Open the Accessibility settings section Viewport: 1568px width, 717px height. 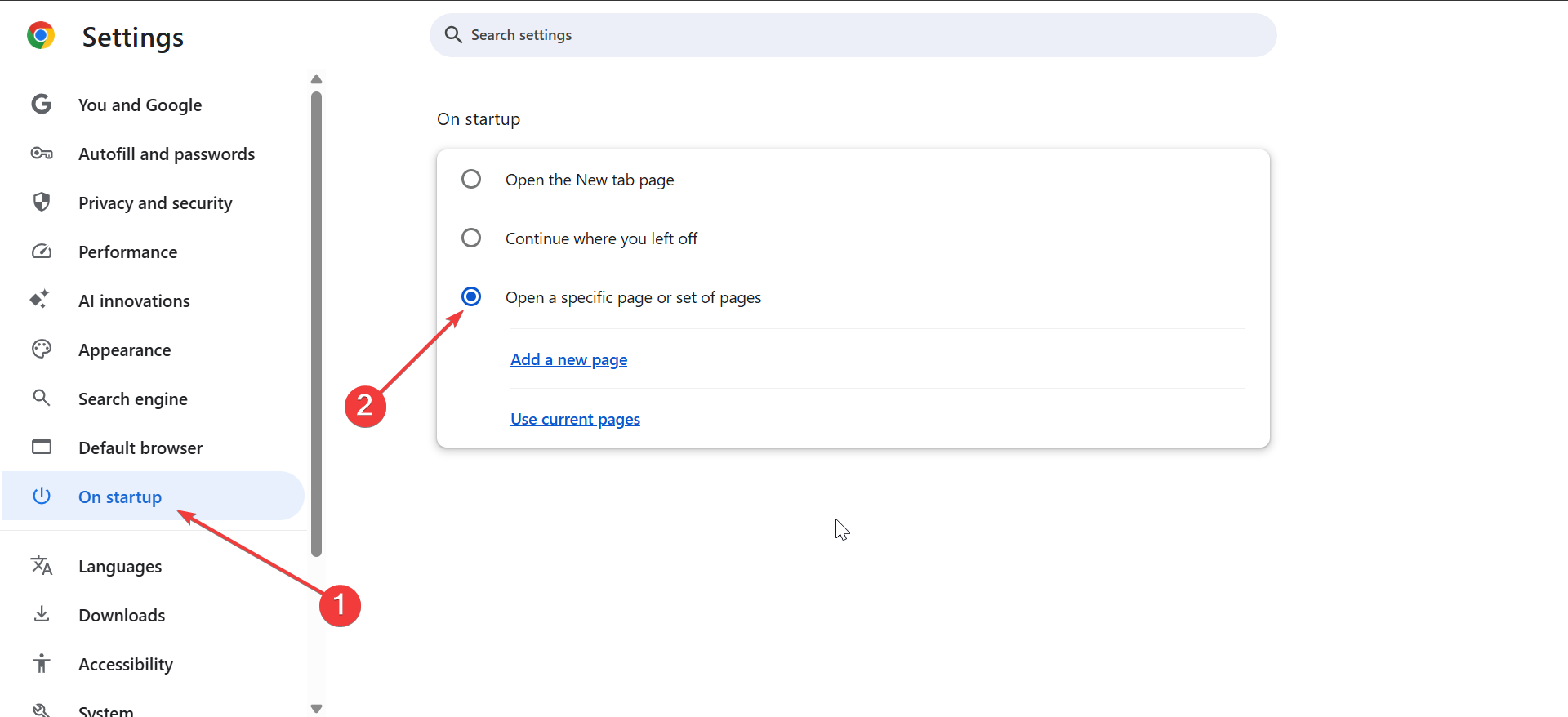pyautogui.click(x=126, y=664)
